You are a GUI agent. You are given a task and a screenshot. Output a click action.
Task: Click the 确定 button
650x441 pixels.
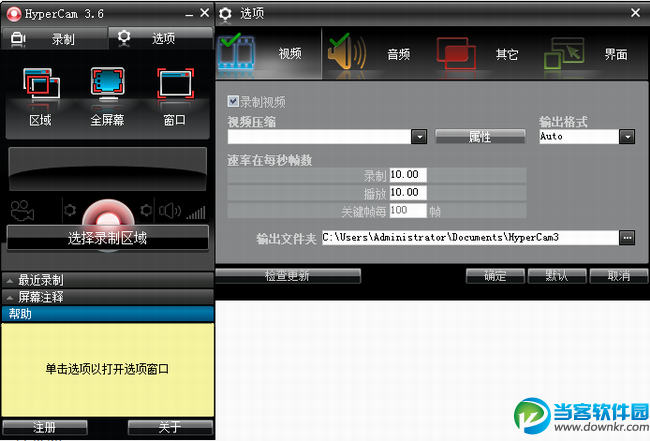point(495,276)
